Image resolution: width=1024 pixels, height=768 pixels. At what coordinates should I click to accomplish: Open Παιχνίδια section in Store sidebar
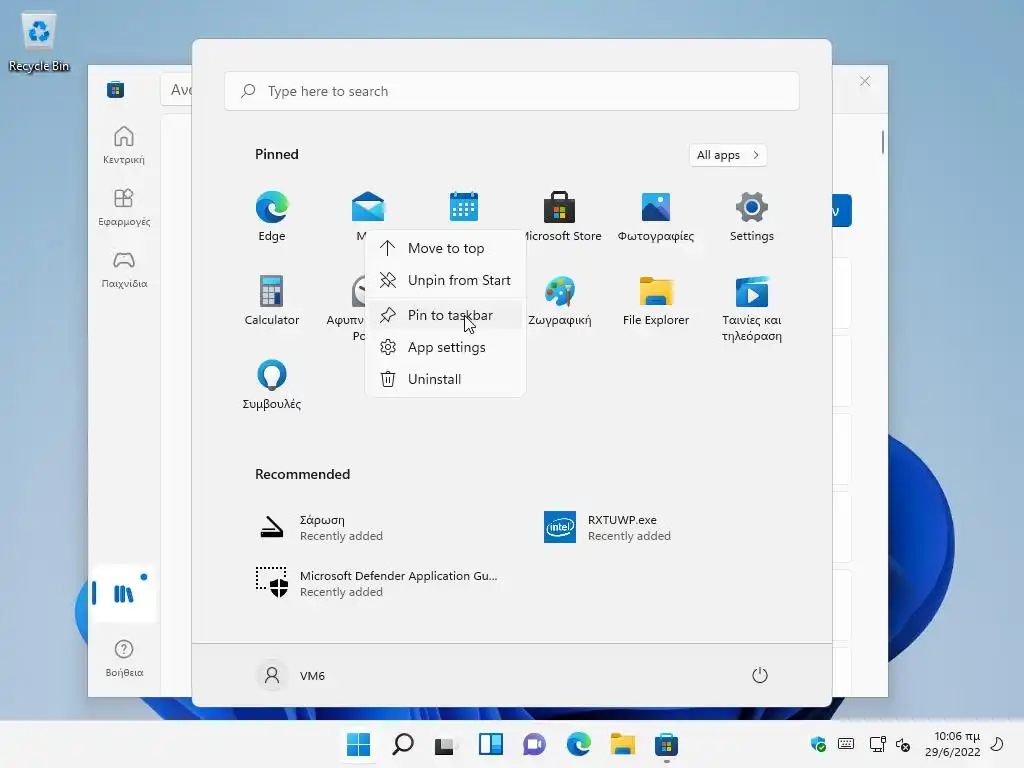coord(124,270)
